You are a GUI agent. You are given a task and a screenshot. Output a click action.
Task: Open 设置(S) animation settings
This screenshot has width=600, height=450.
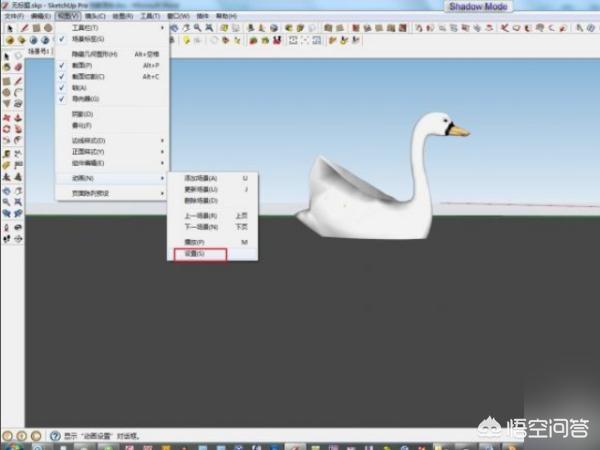(x=213, y=254)
